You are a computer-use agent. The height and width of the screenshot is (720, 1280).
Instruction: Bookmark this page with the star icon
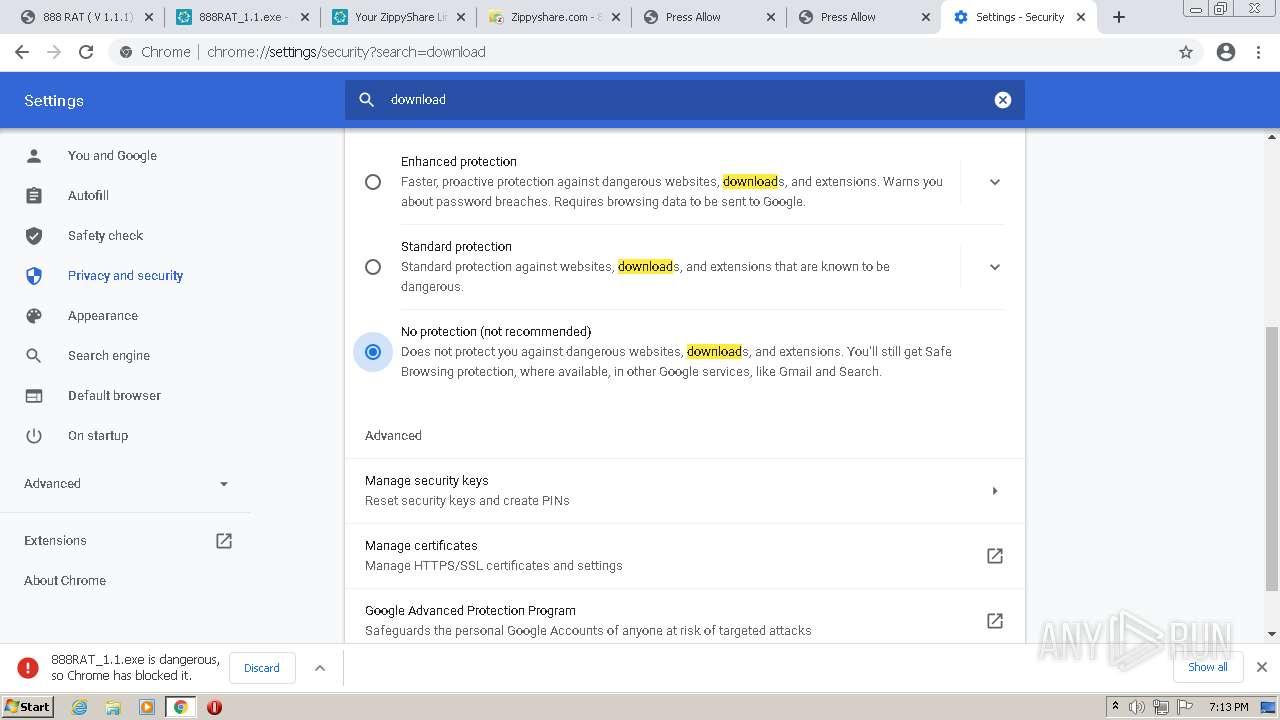[1186, 52]
